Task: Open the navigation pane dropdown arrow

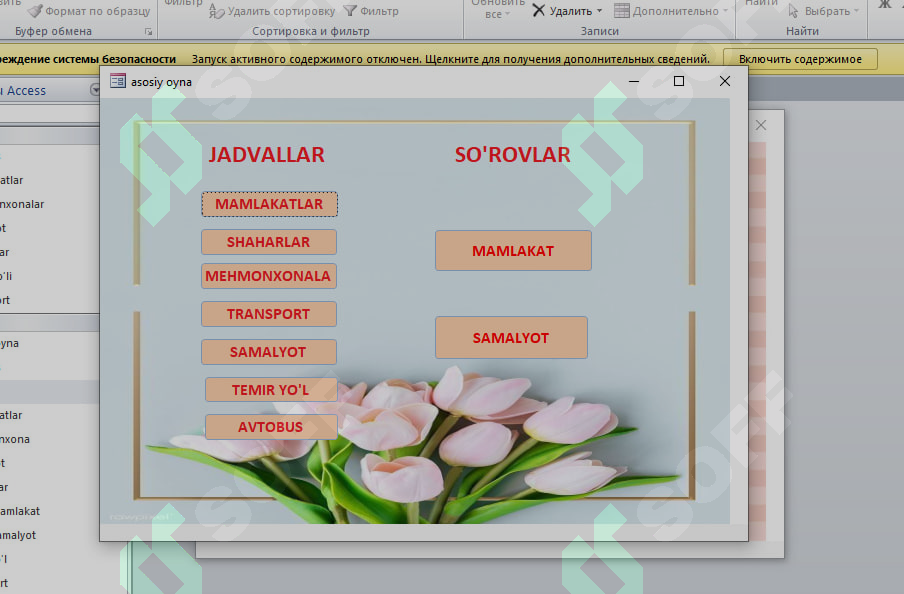Action: 95,90
